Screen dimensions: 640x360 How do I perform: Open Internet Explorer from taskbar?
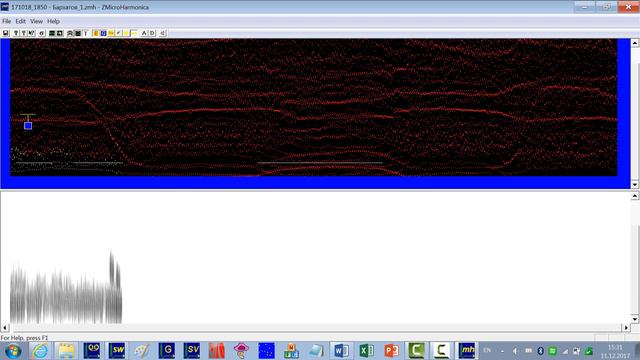click(x=40, y=351)
